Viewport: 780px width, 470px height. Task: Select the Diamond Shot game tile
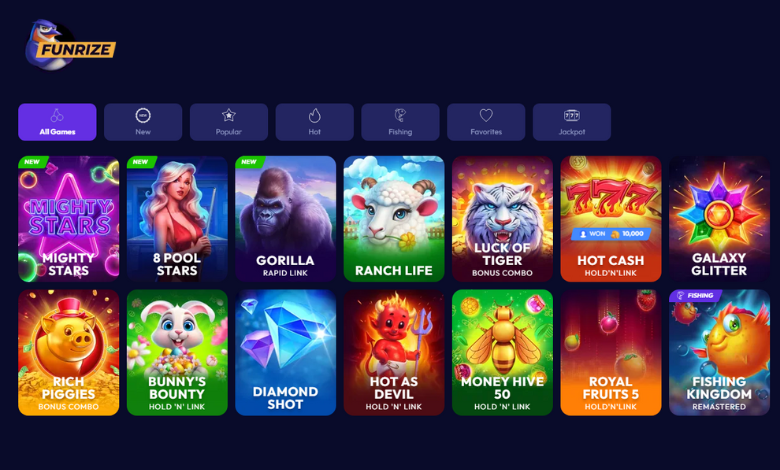tap(286, 353)
